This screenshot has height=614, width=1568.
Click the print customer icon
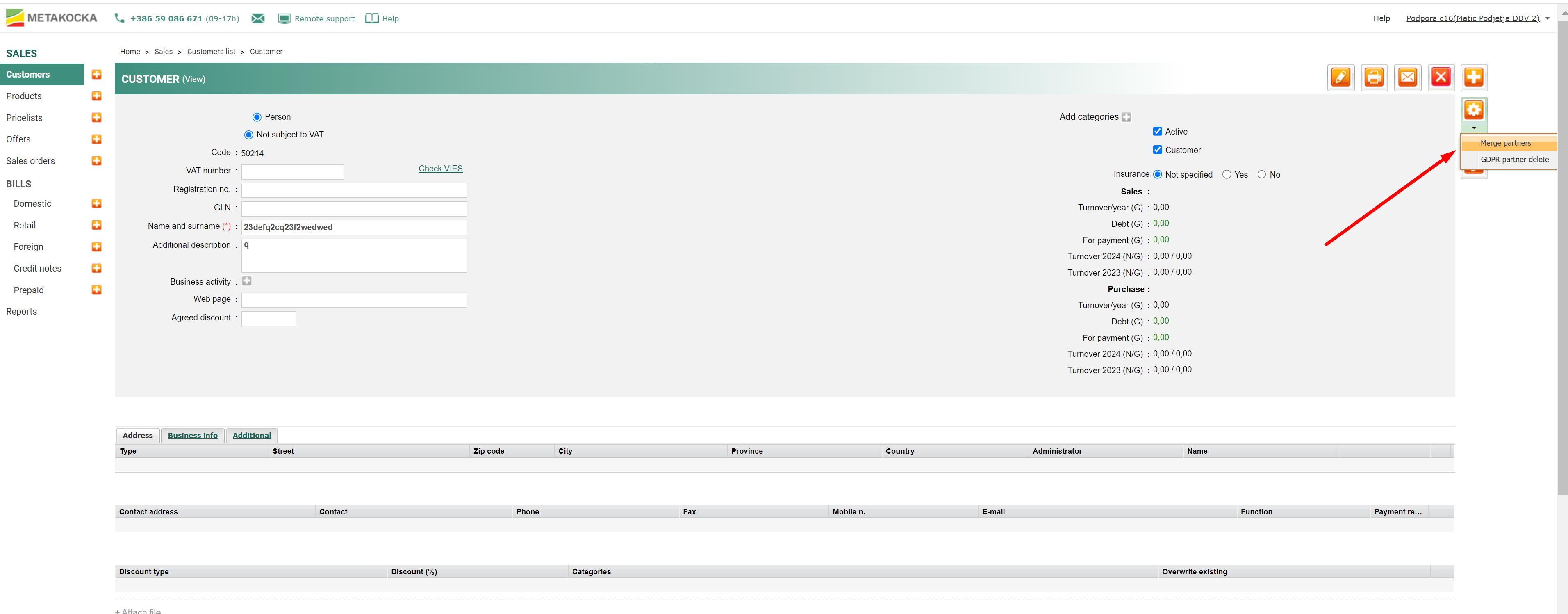(1374, 78)
